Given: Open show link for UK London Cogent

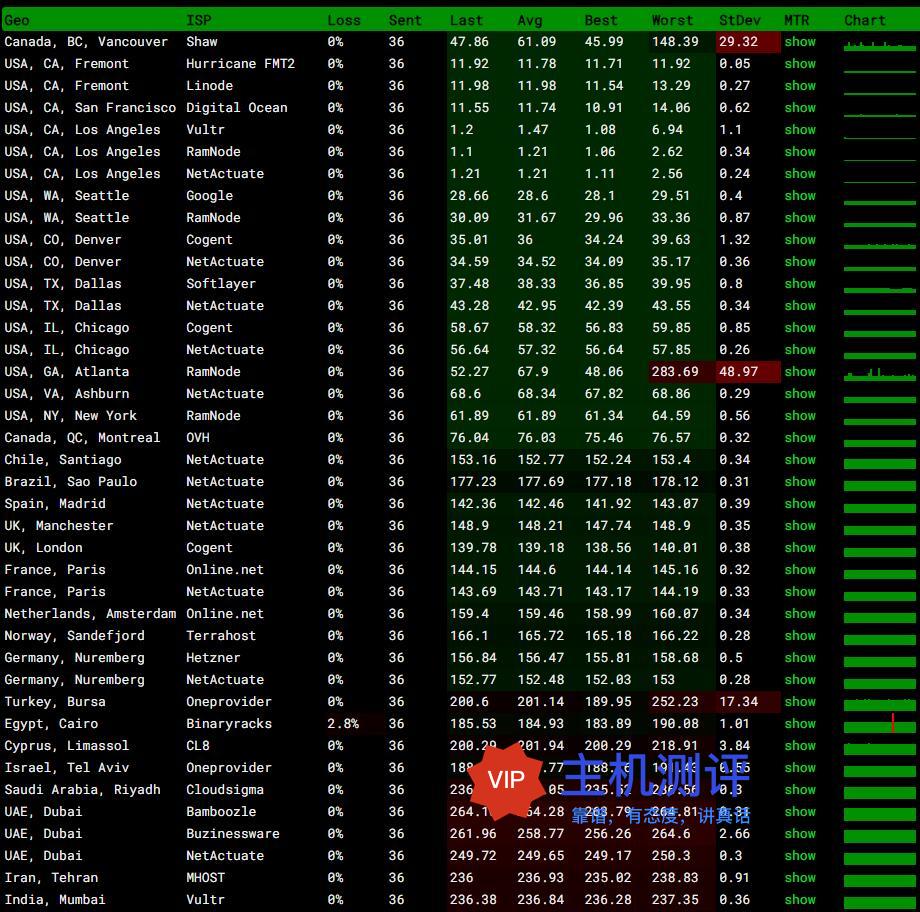Looking at the screenshot, I should click(x=800, y=548).
